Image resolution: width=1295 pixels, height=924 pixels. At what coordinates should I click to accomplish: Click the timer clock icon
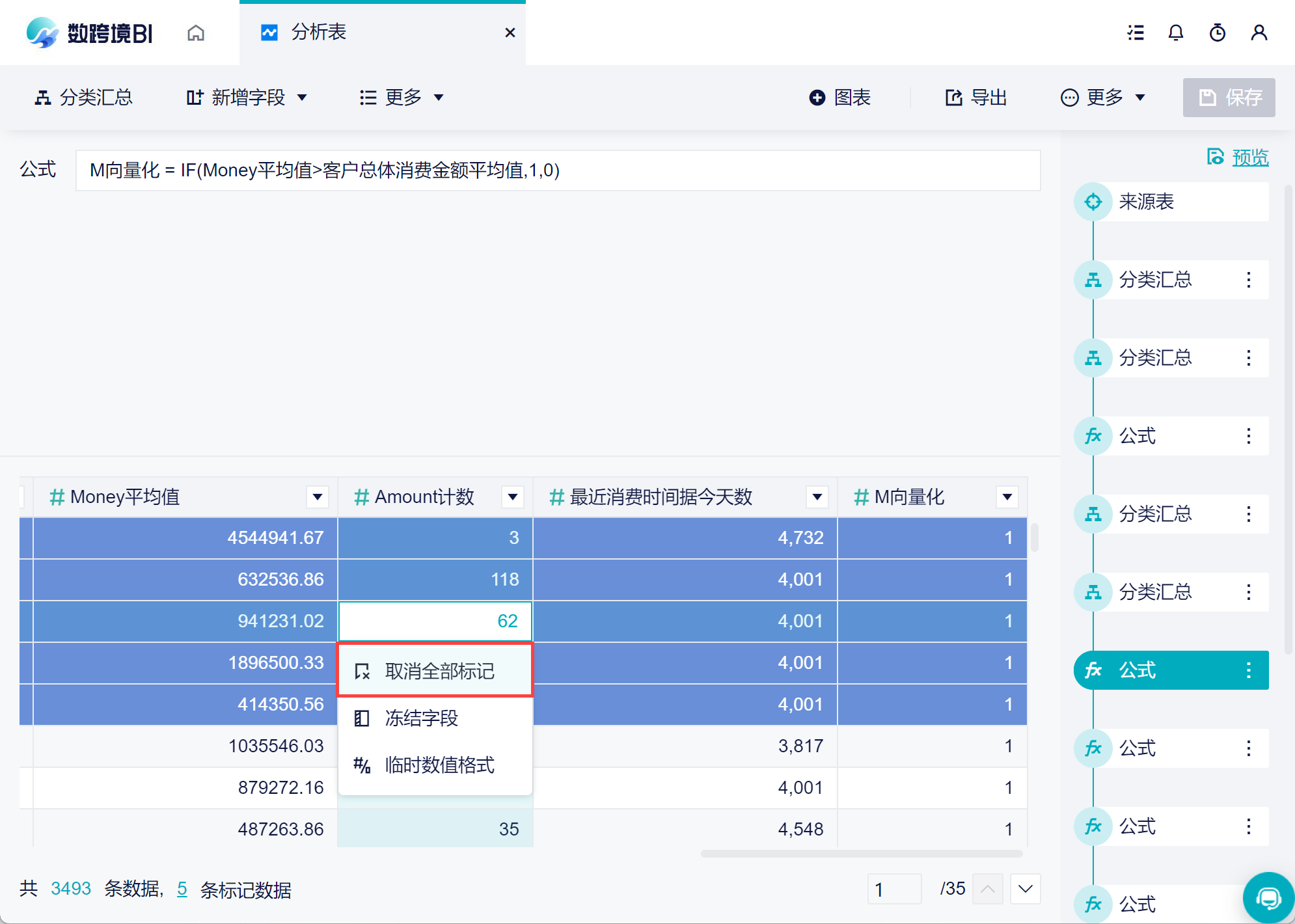[x=1218, y=33]
